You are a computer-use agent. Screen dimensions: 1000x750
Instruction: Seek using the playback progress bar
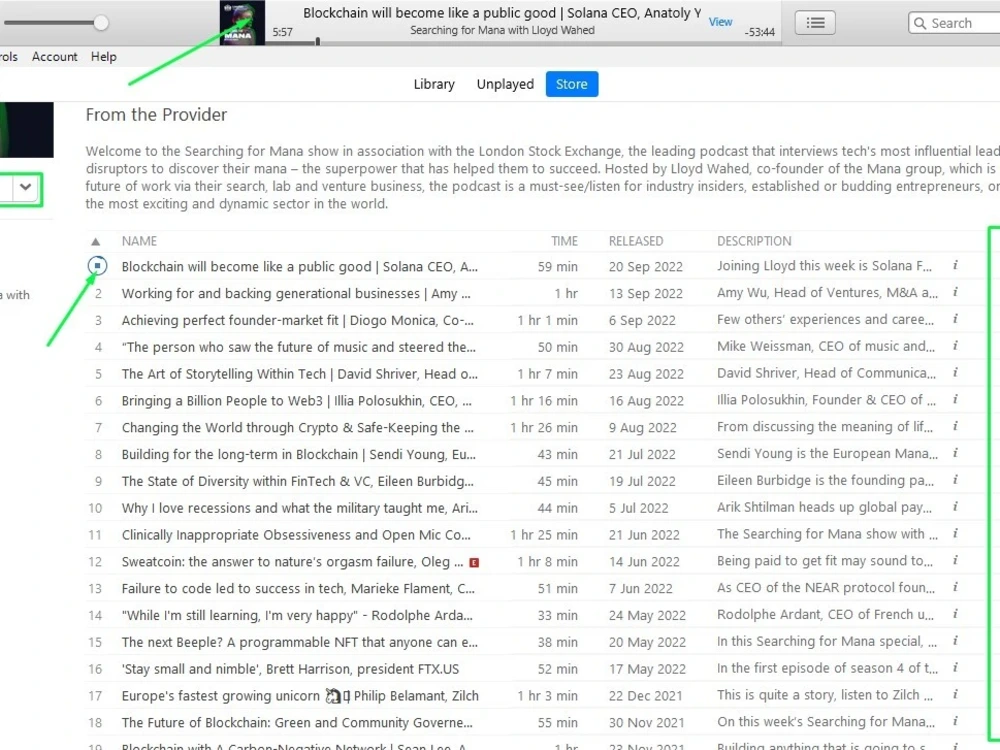pos(523,43)
